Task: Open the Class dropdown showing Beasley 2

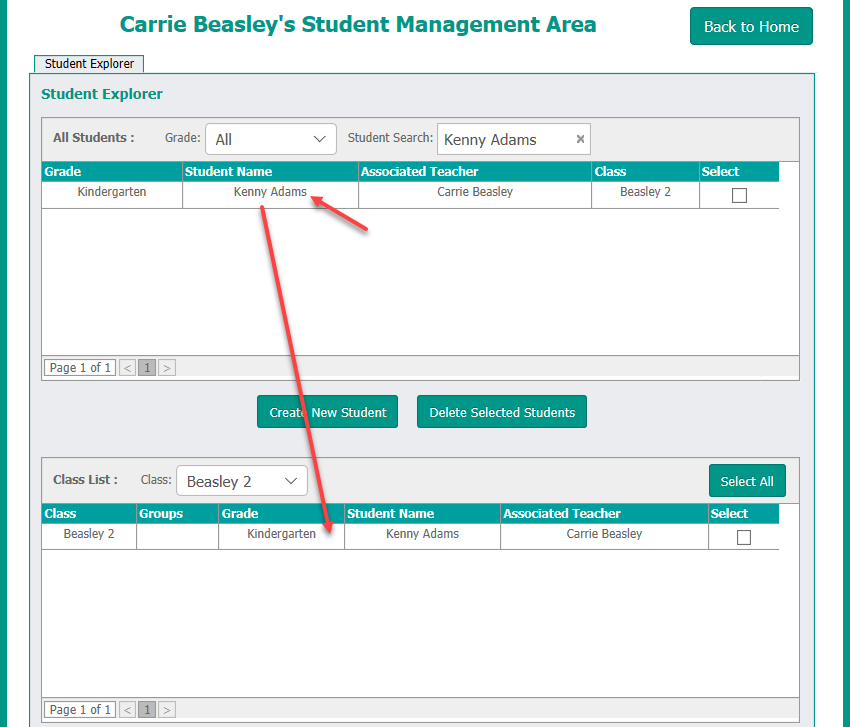Action: (242, 481)
